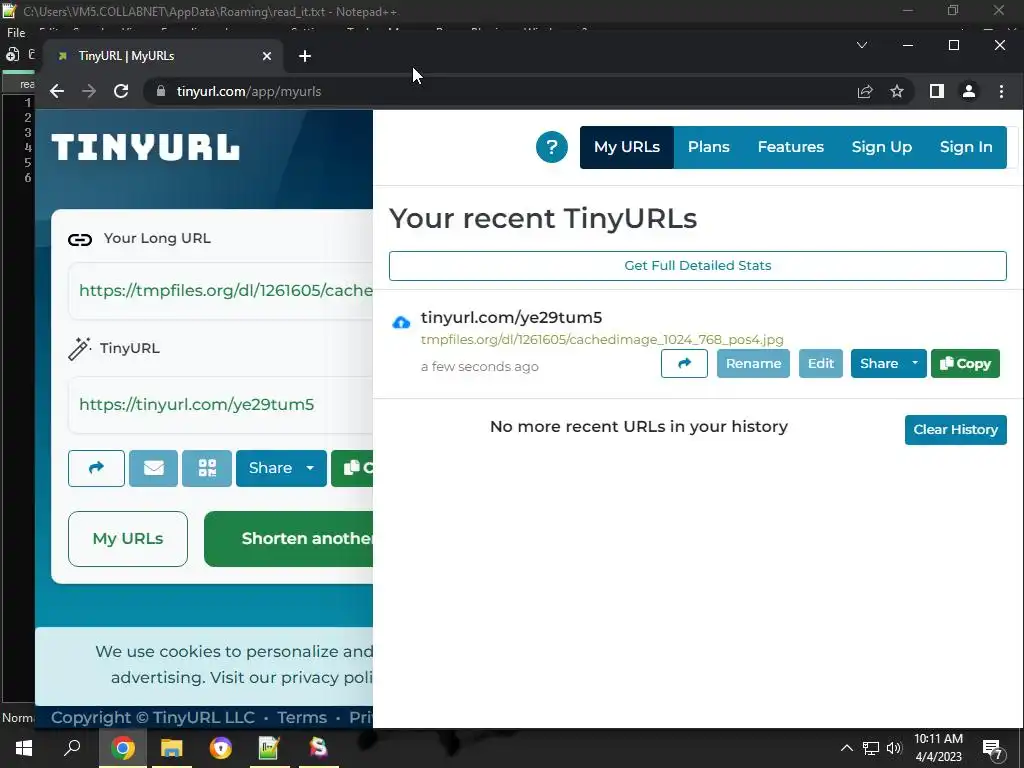
Task: Open a new browser tab with the plus button
Action: point(304,56)
